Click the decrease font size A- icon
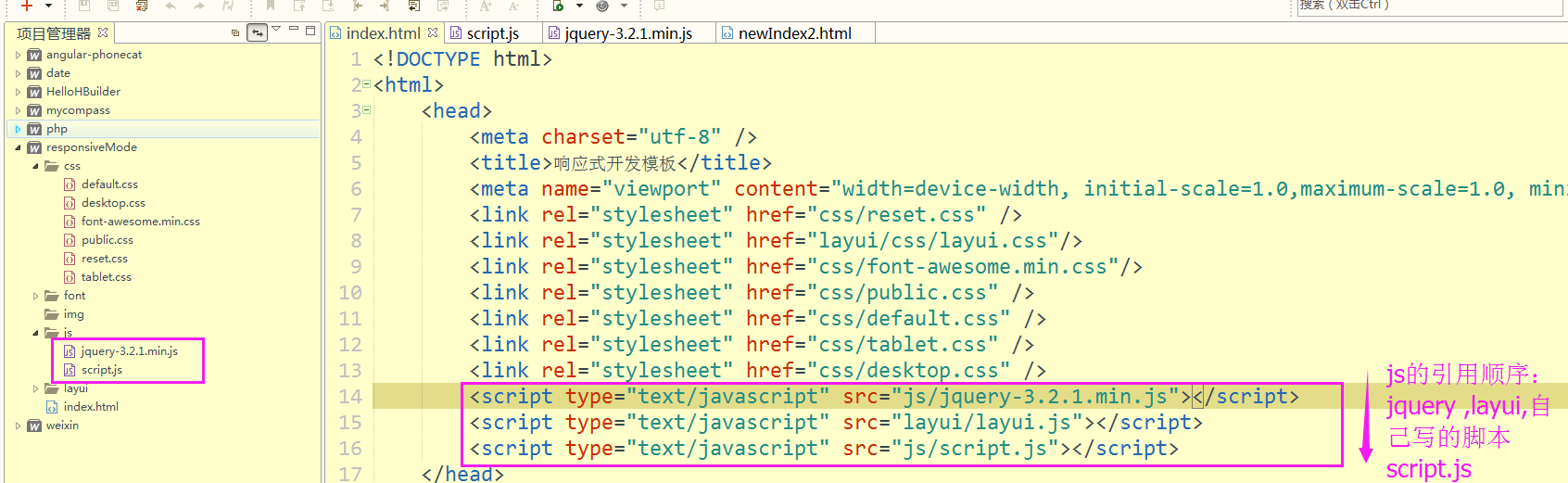1568x483 pixels. click(512, 6)
